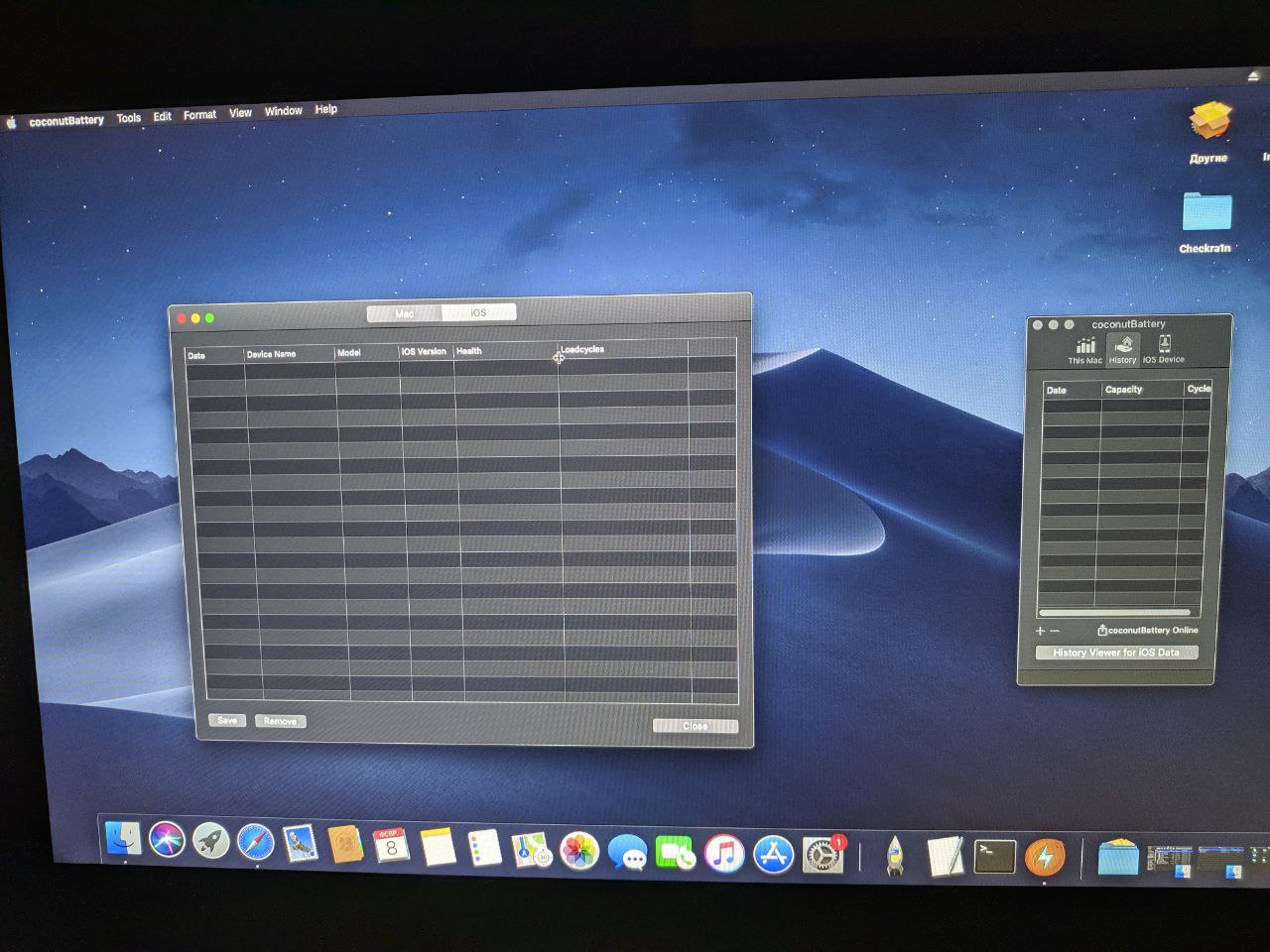Open Launchpad rocket icon in Dock
Viewport: 1270px width, 952px height.
click(210, 842)
